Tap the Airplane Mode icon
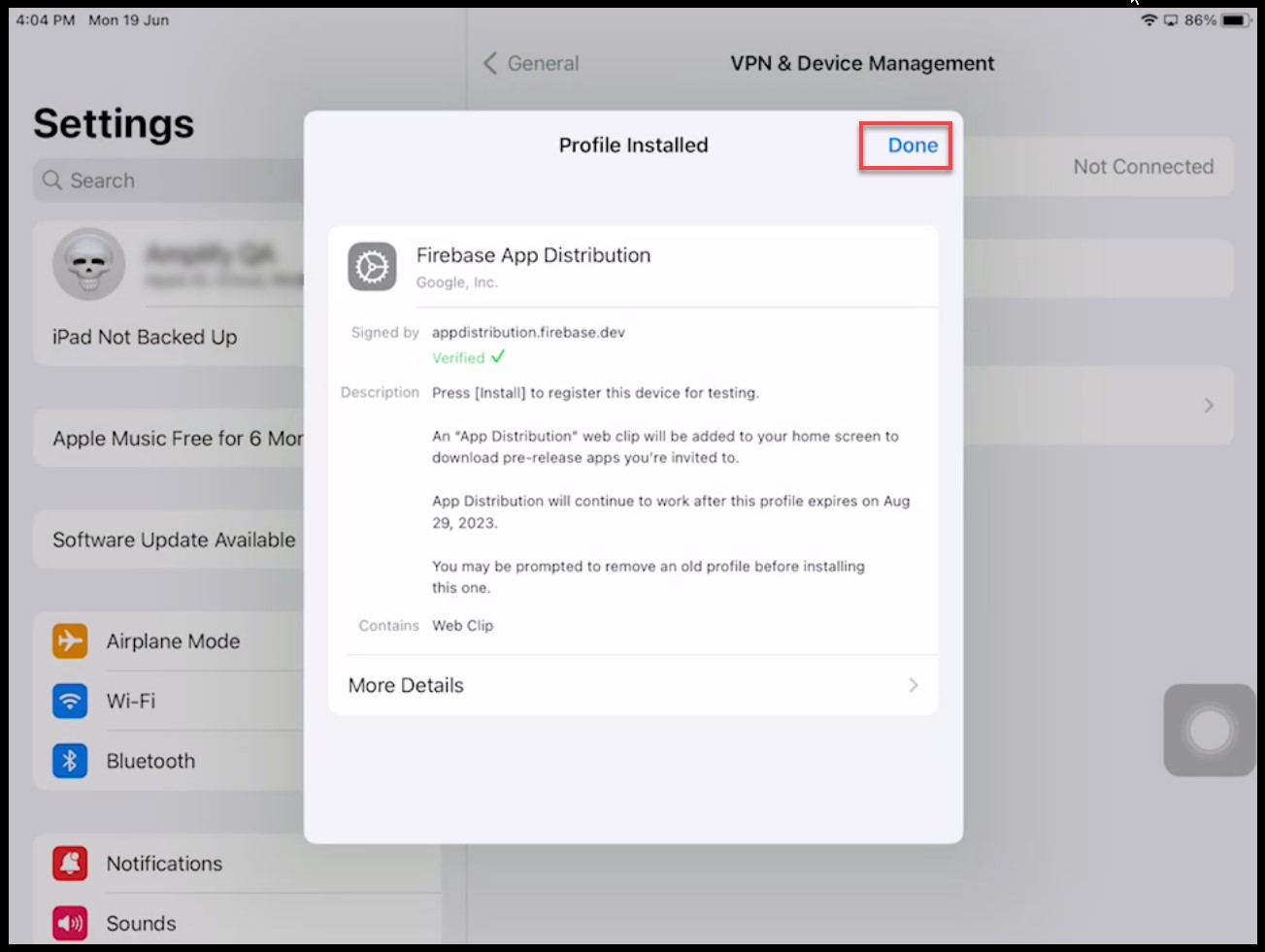This screenshot has width=1265, height=952. coord(70,640)
